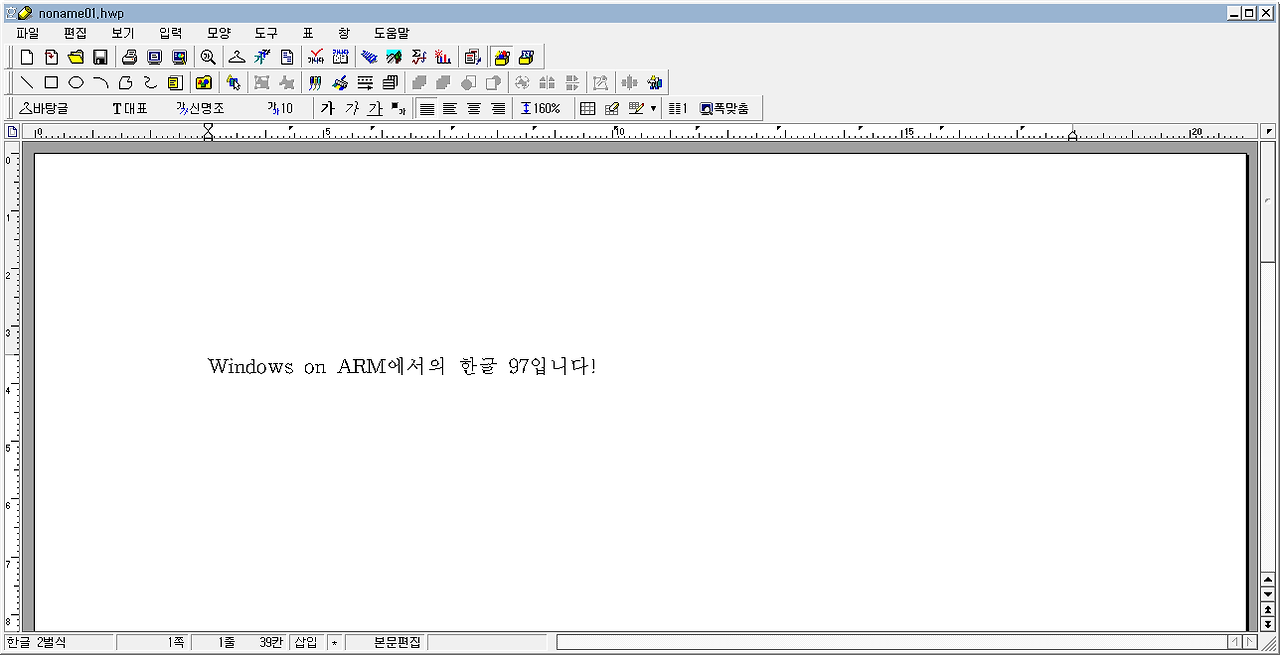This screenshot has height=655, width=1280.
Task: Click the object selection cursor icon
Action: (x=233, y=83)
